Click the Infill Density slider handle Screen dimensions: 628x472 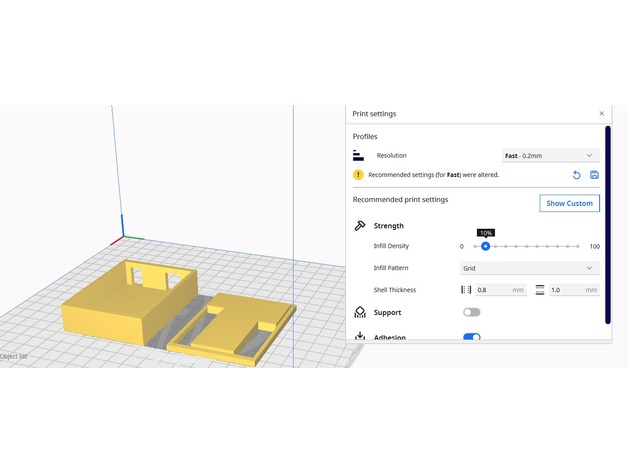click(485, 246)
